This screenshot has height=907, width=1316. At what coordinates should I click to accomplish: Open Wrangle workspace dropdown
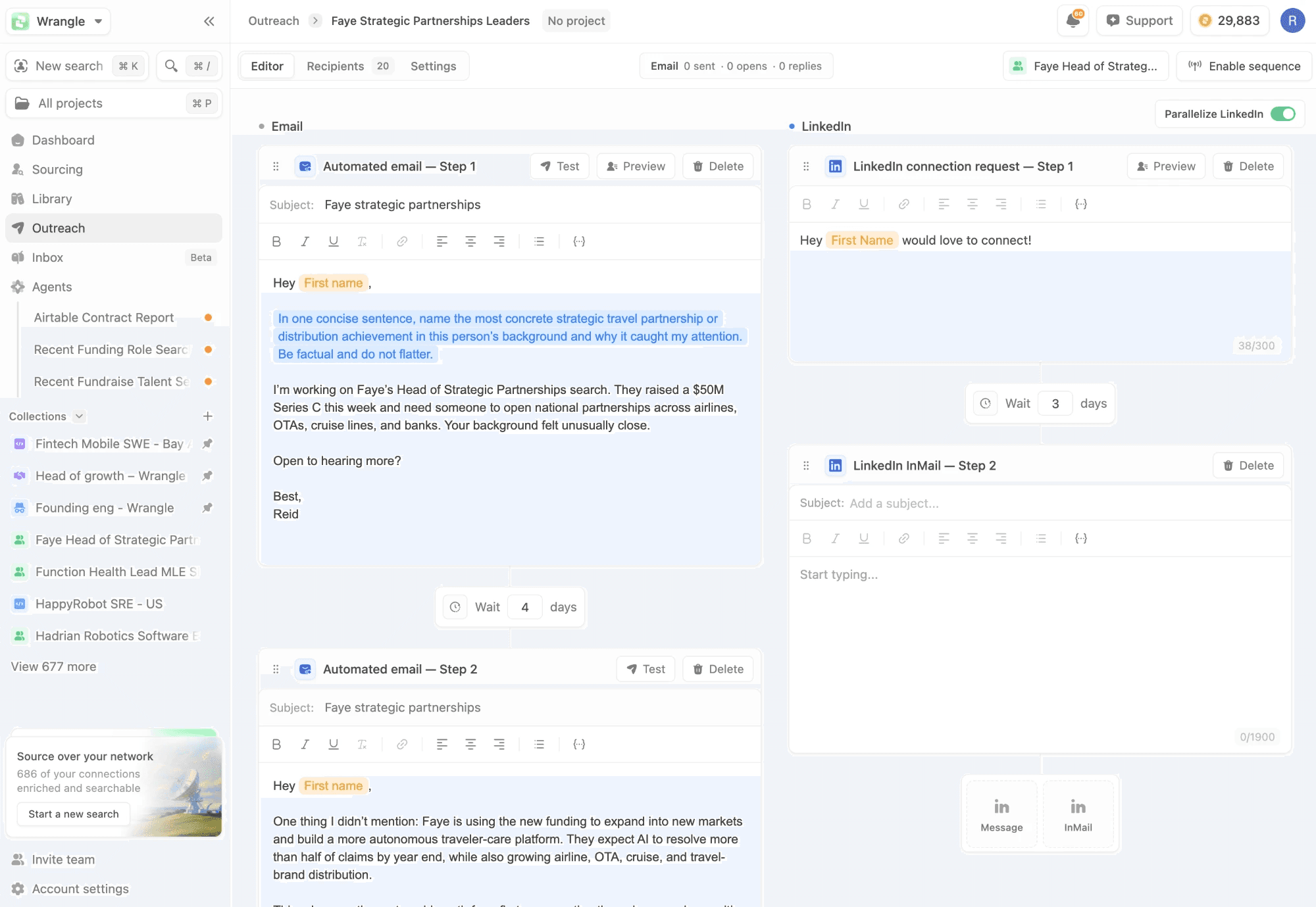point(58,21)
